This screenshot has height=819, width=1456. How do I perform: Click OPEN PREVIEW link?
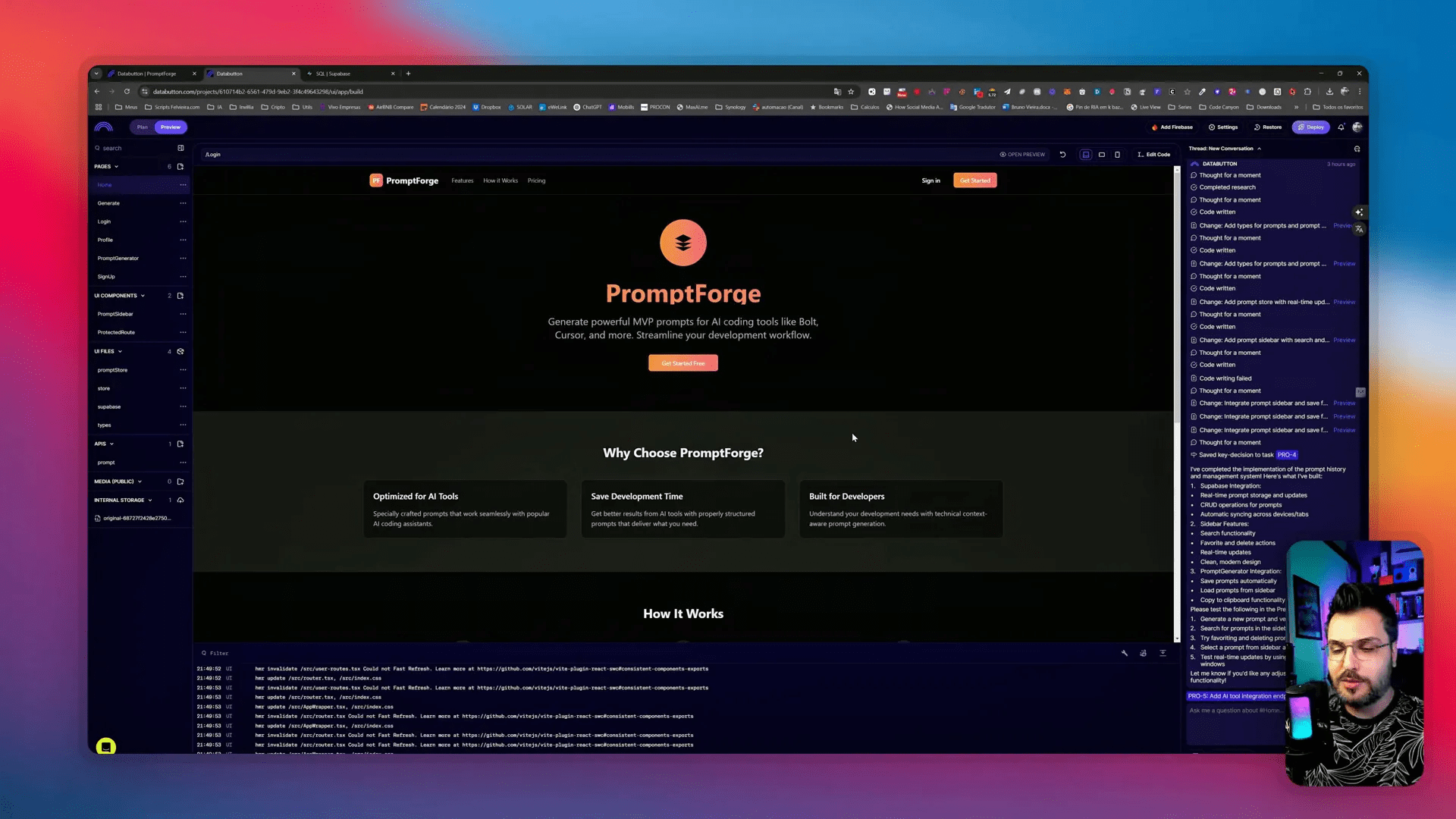point(1022,155)
